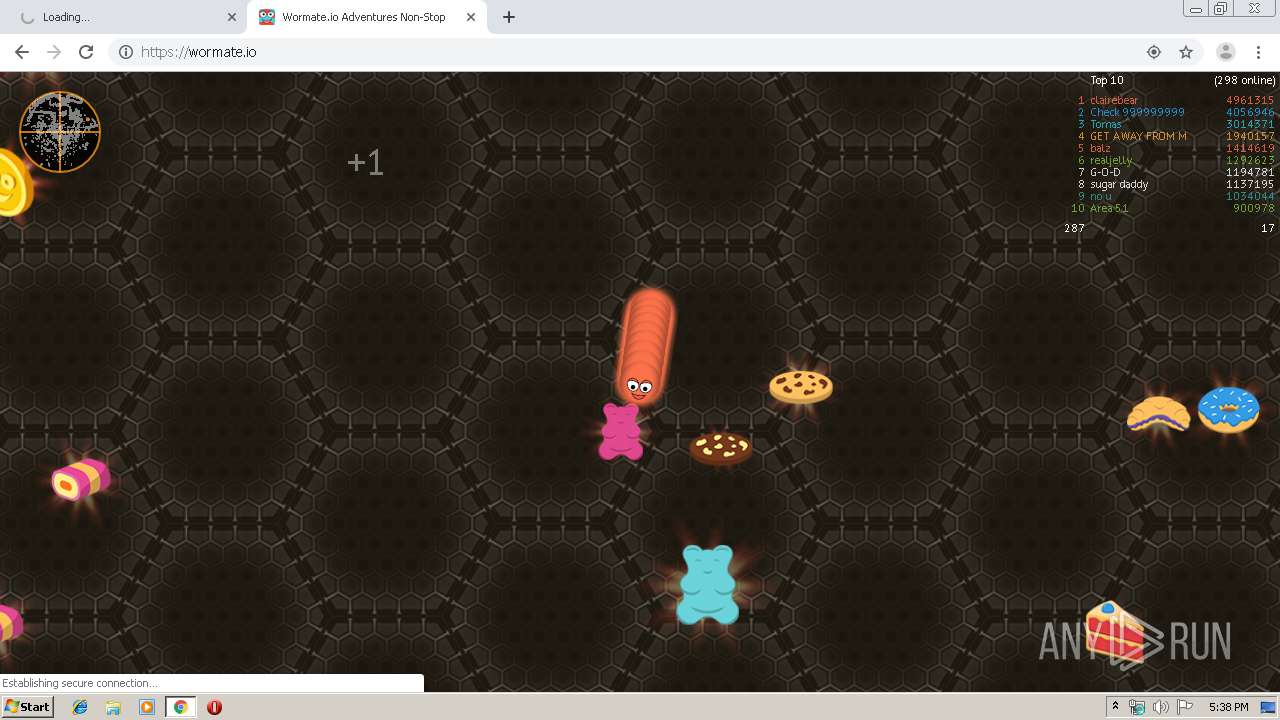Open the Action Center flag icon
Screen dimensions: 1280x720
tap(1184, 707)
